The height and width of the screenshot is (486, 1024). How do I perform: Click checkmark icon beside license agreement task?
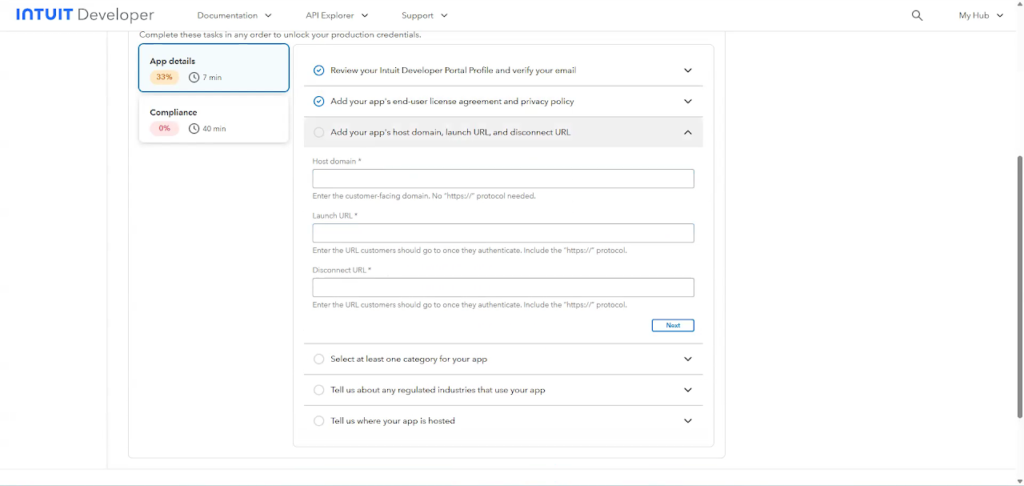coord(319,101)
